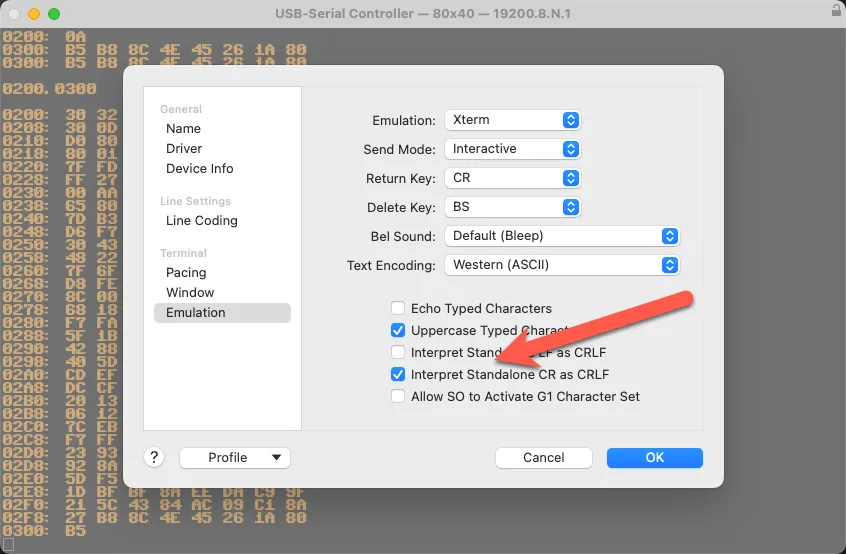Toggle Interpret Standalone LF as CRLF checkbox

coord(398,352)
